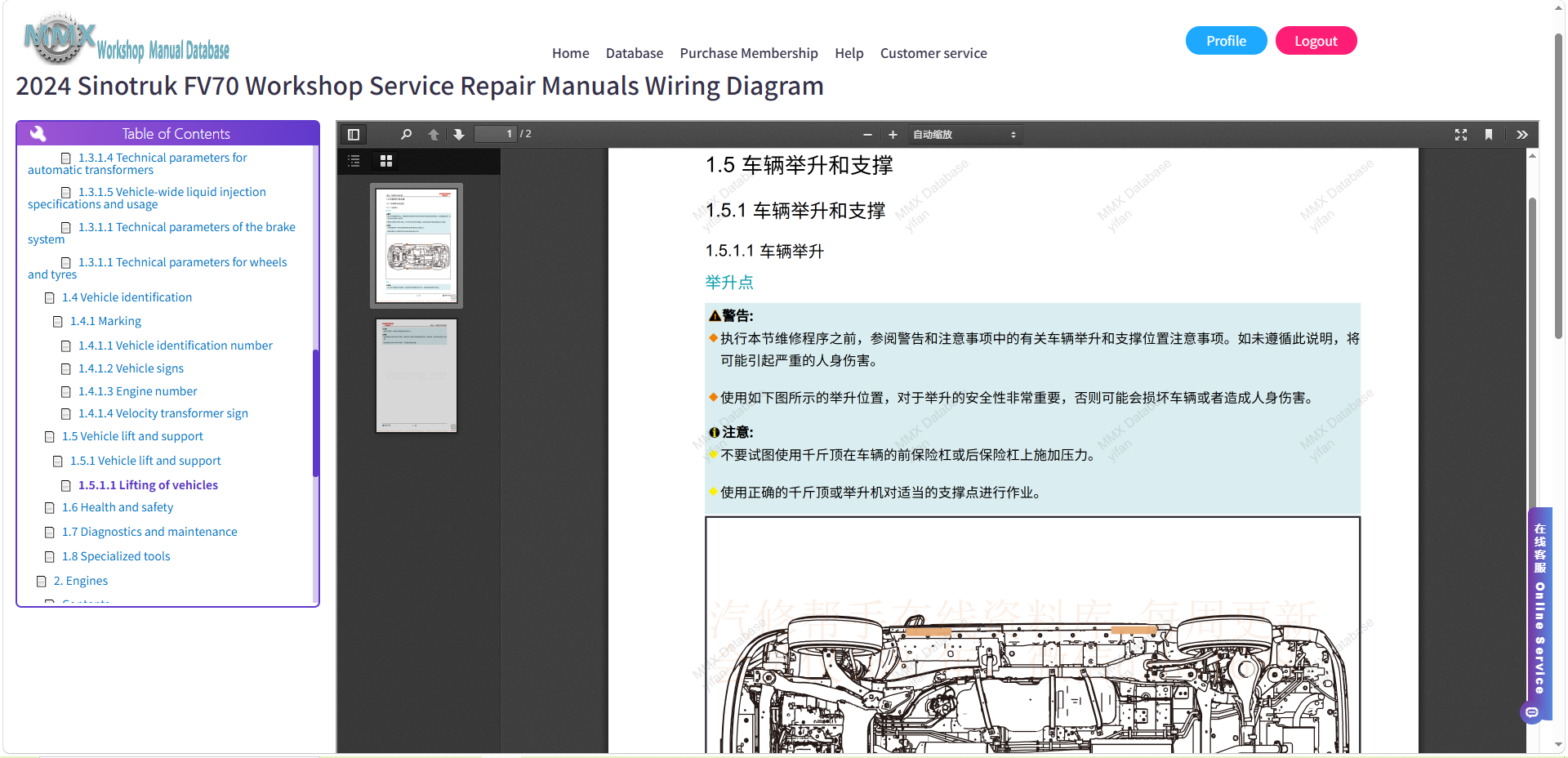Open 1.4.1.2 Vehicle signs entry

pos(131,368)
